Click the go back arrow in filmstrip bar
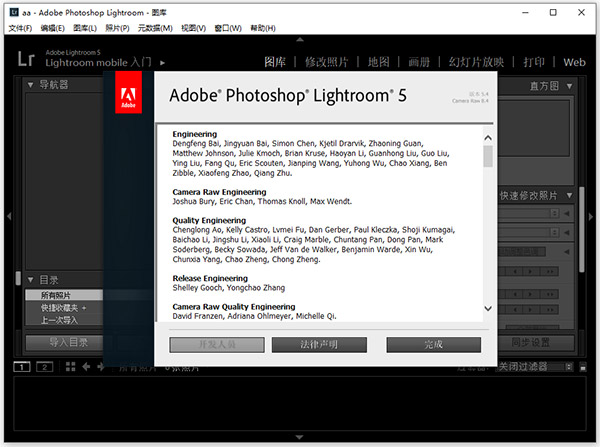Viewport: 600px width, 447px height. pos(86,367)
